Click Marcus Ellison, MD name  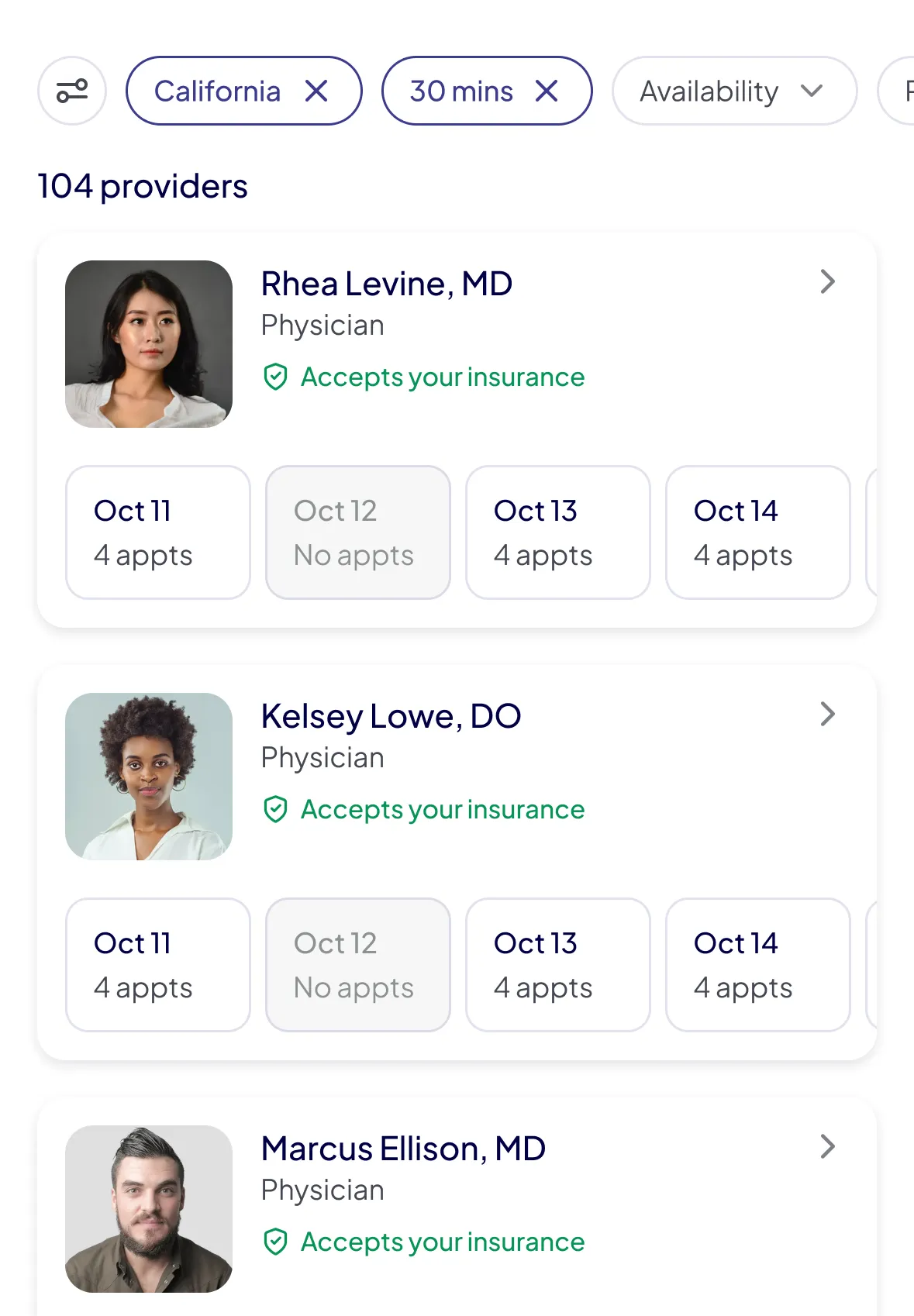403,1149
